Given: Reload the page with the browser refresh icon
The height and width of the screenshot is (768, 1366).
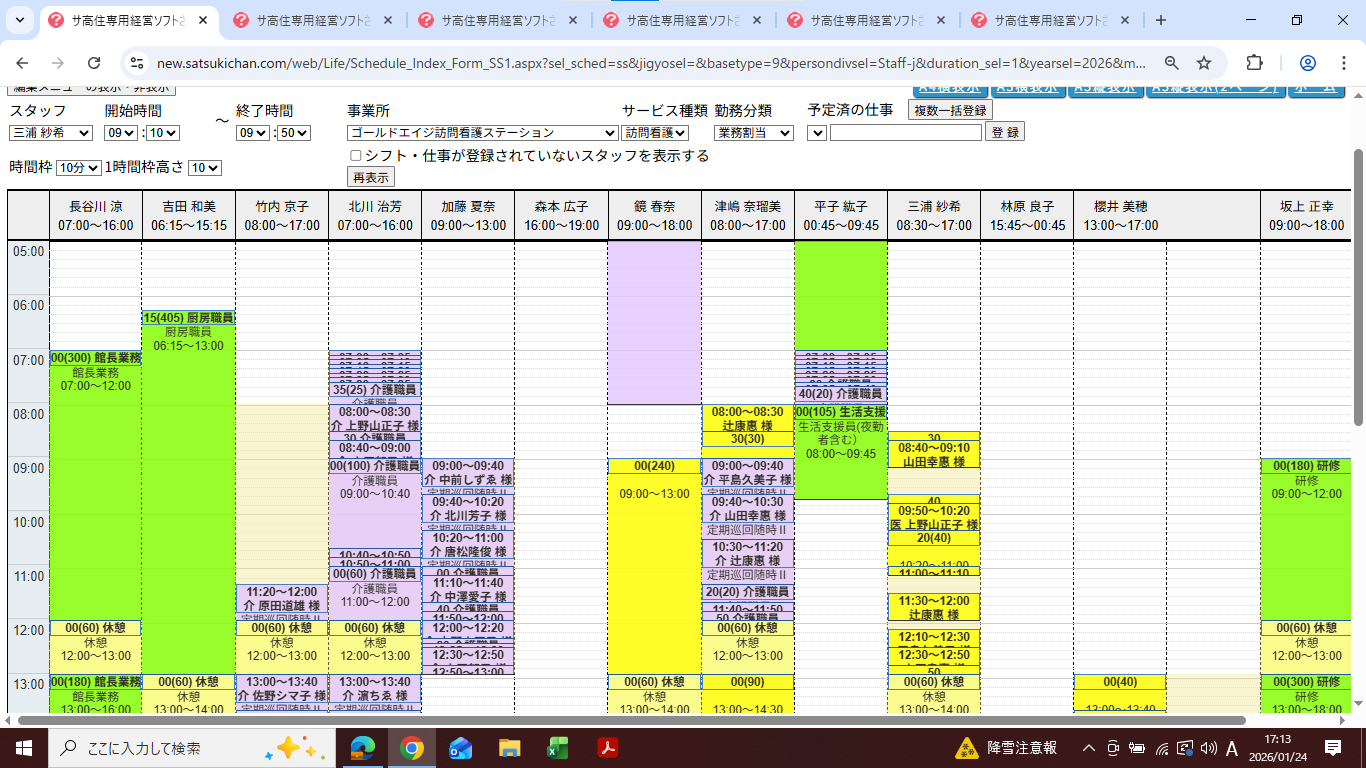Looking at the screenshot, I should tap(94, 63).
